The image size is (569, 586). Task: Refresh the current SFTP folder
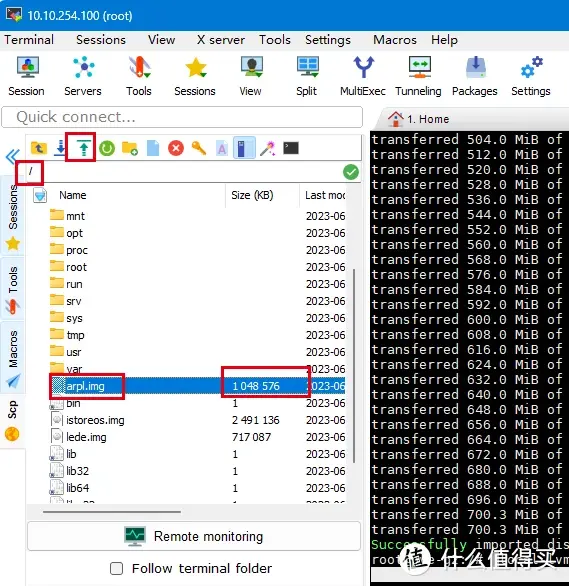point(107,148)
